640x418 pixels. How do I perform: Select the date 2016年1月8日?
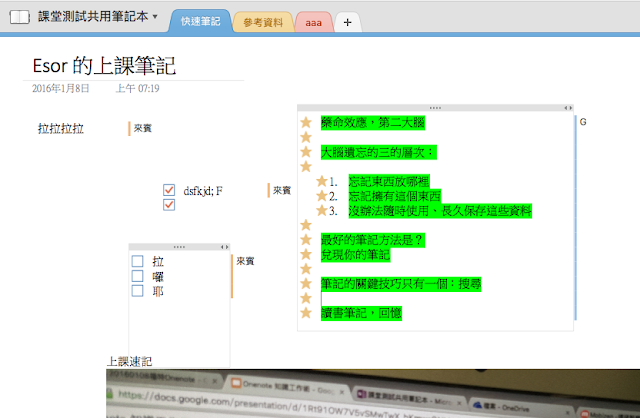[x=61, y=88]
